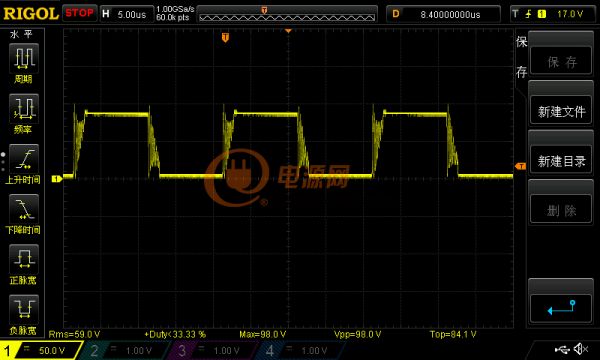Choose the fall time (下降时间) icon
The width and height of the screenshot is (600, 360).
23,209
